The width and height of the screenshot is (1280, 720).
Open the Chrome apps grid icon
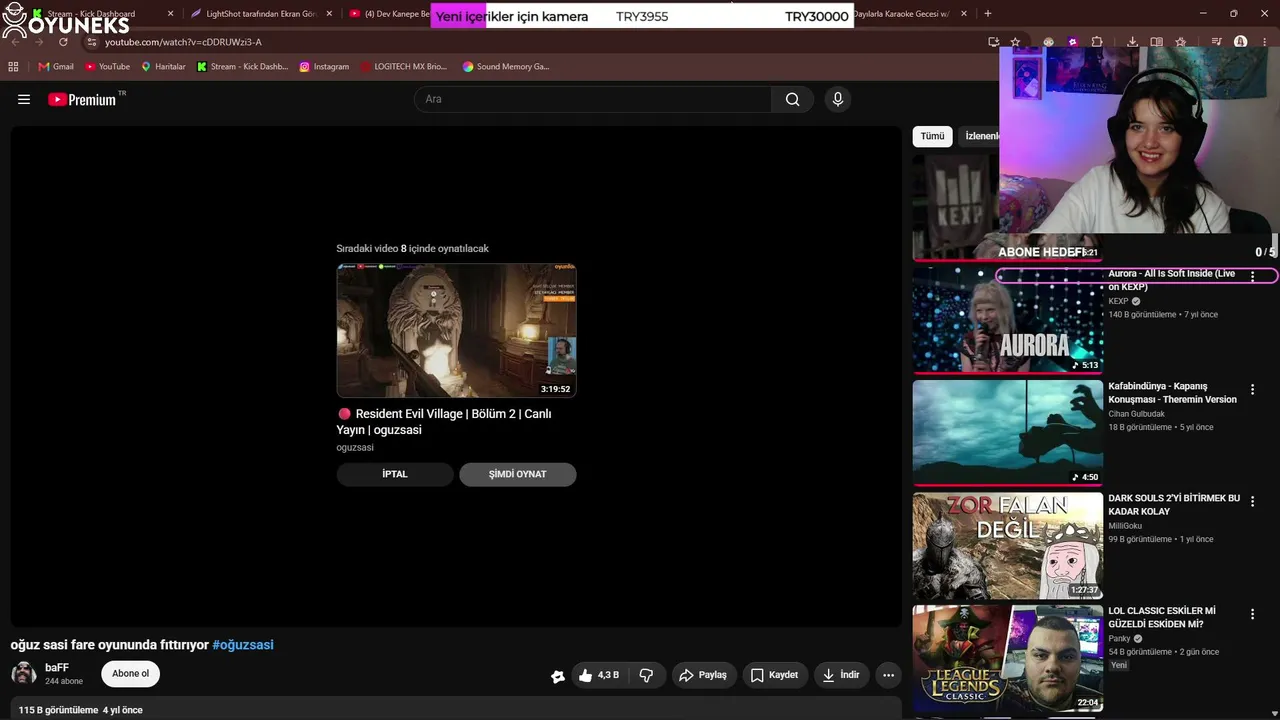[13, 67]
